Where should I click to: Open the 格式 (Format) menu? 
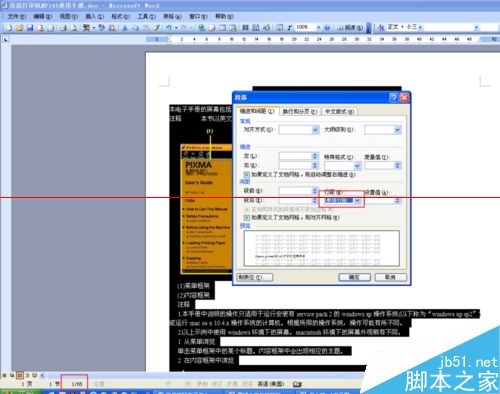tap(120, 16)
